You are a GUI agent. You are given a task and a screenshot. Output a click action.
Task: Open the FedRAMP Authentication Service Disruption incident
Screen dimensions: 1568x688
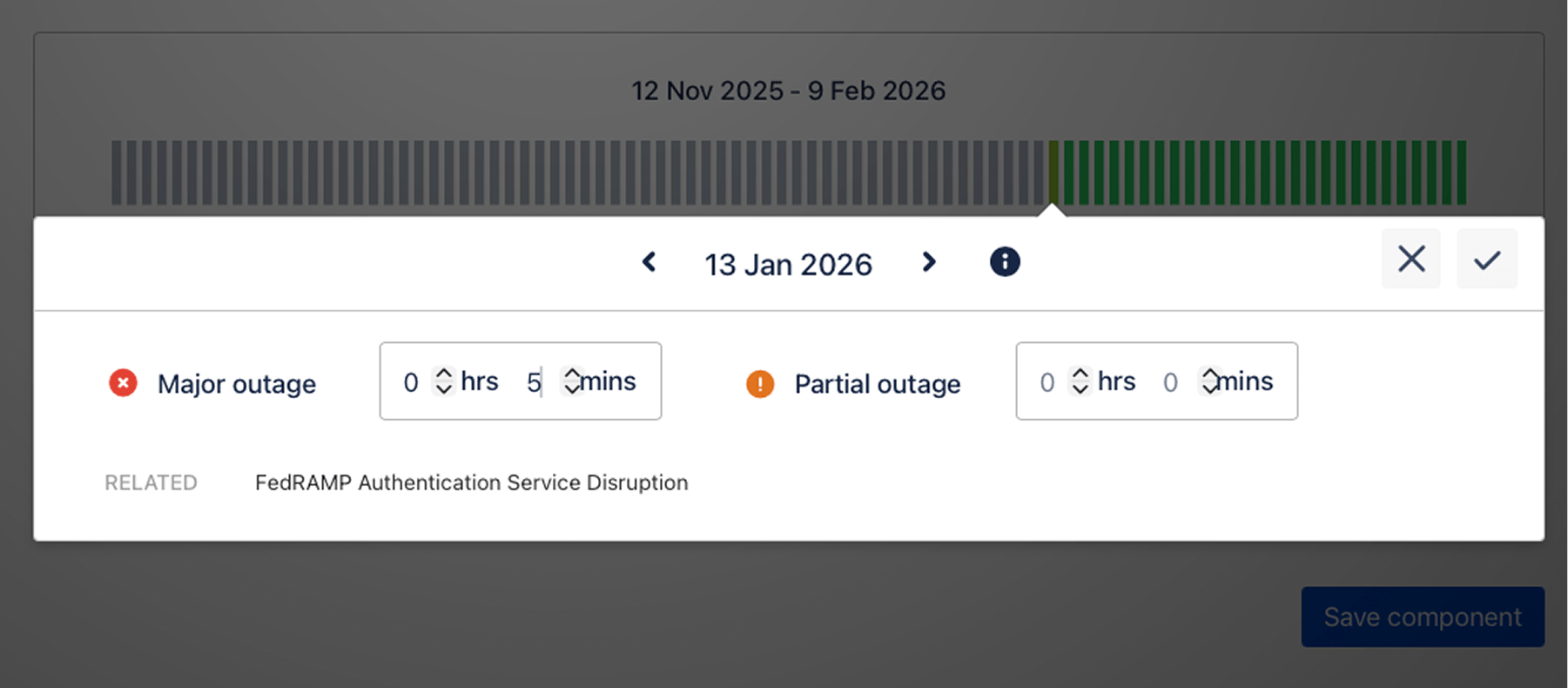pos(471,482)
